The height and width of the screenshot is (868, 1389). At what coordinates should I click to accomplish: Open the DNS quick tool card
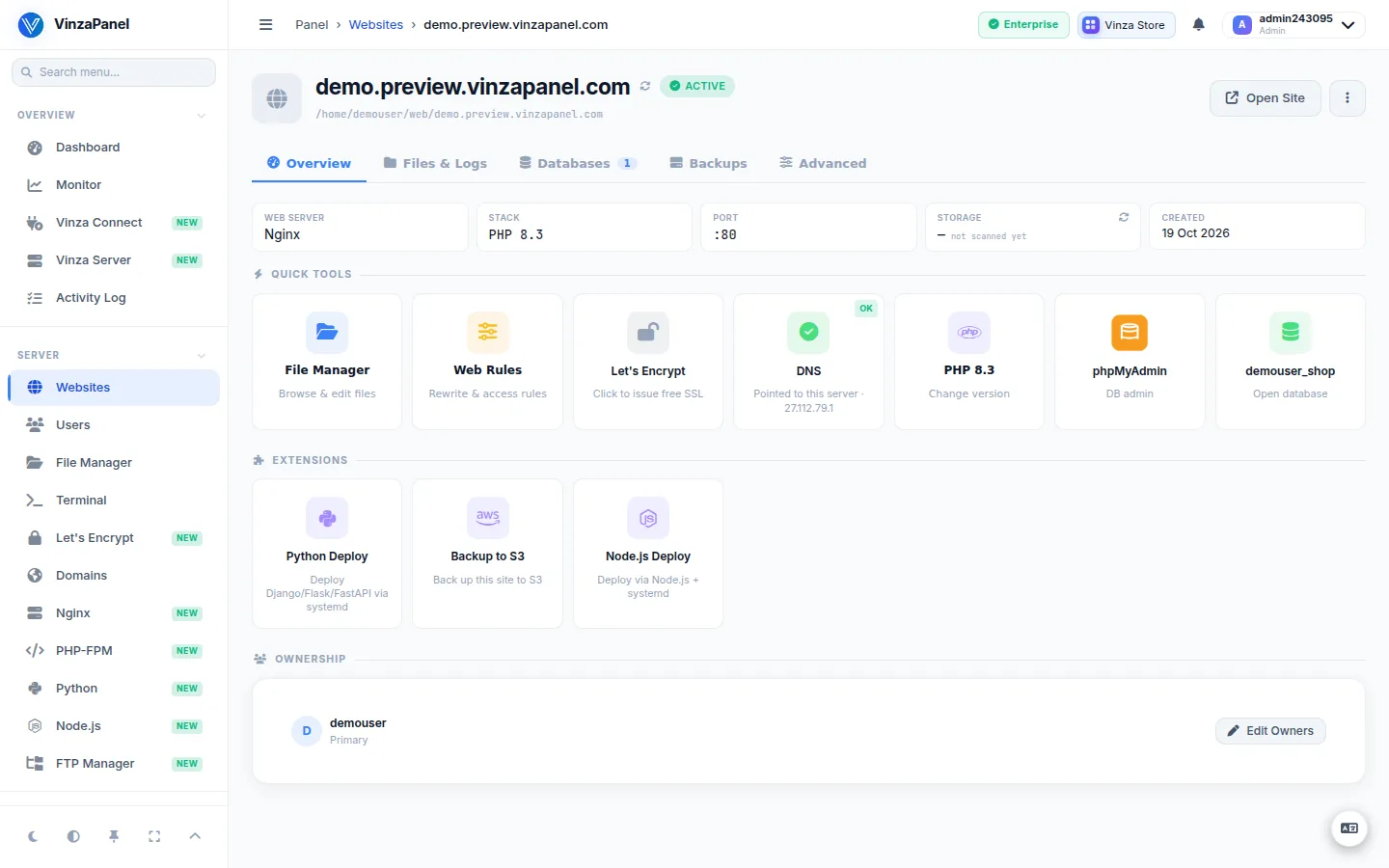(808, 362)
